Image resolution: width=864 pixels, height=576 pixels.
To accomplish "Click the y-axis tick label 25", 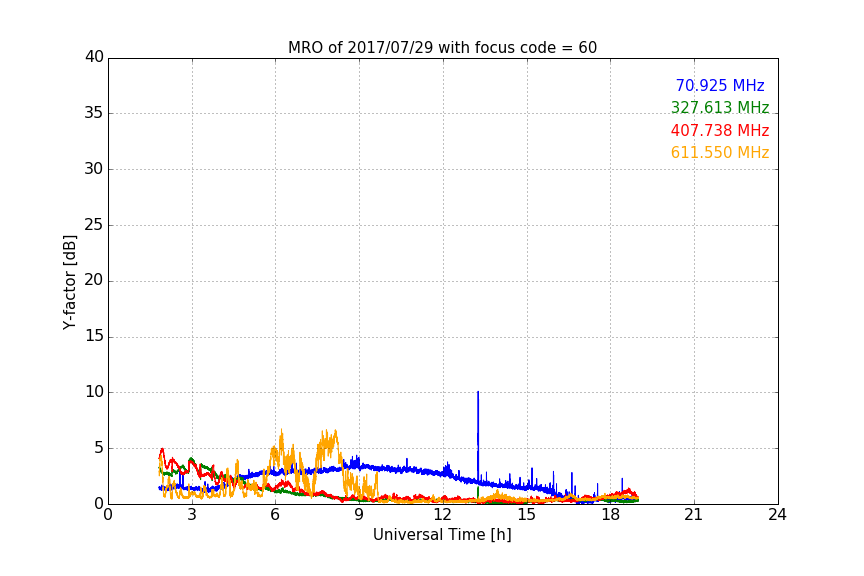I will pyautogui.click(x=94, y=225).
